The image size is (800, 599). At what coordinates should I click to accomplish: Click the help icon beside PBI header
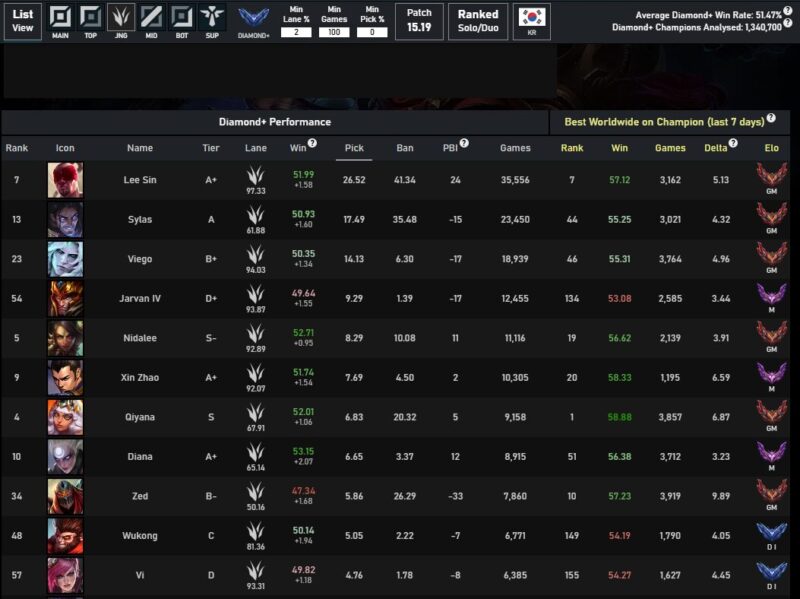pos(464,144)
